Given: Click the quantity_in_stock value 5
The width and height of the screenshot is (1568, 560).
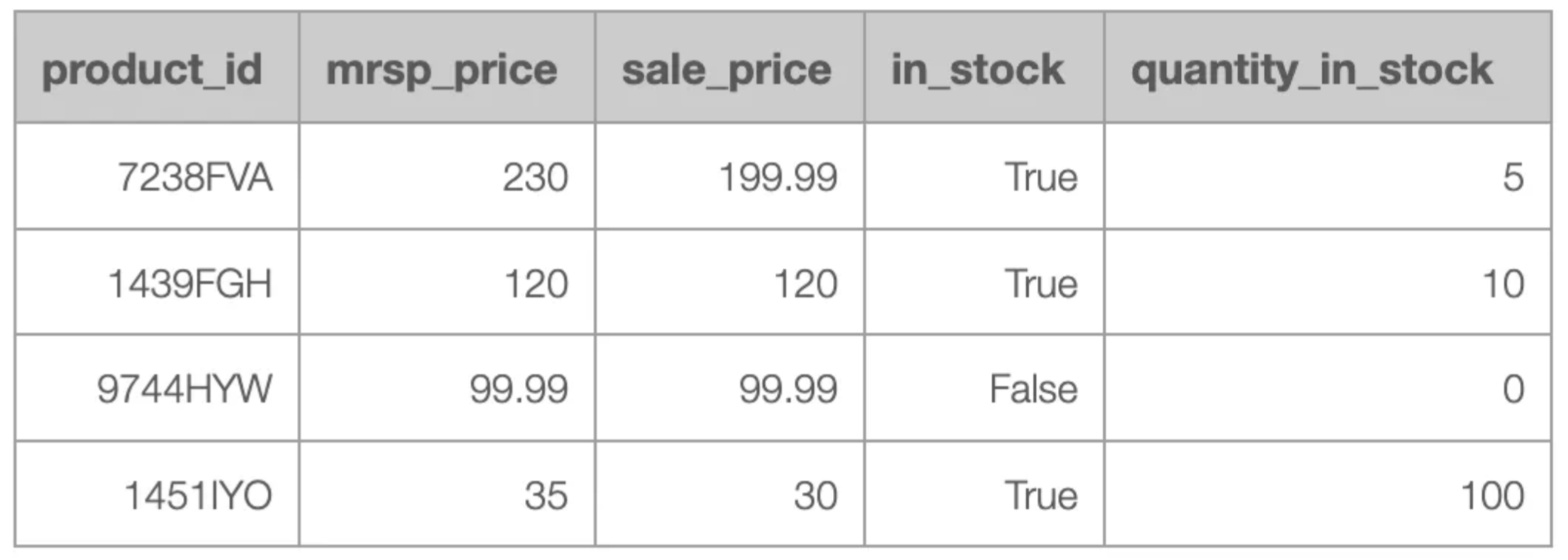Looking at the screenshot, I should click(x=1513, y=178).
